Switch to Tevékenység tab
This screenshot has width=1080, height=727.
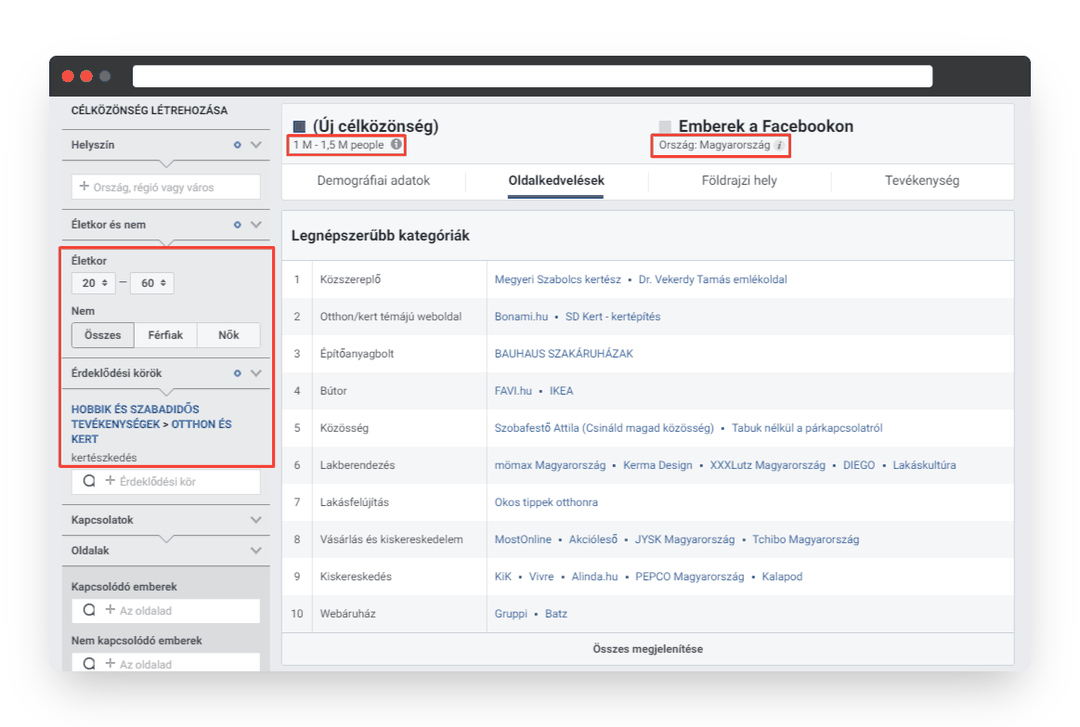tap(922, 181)
